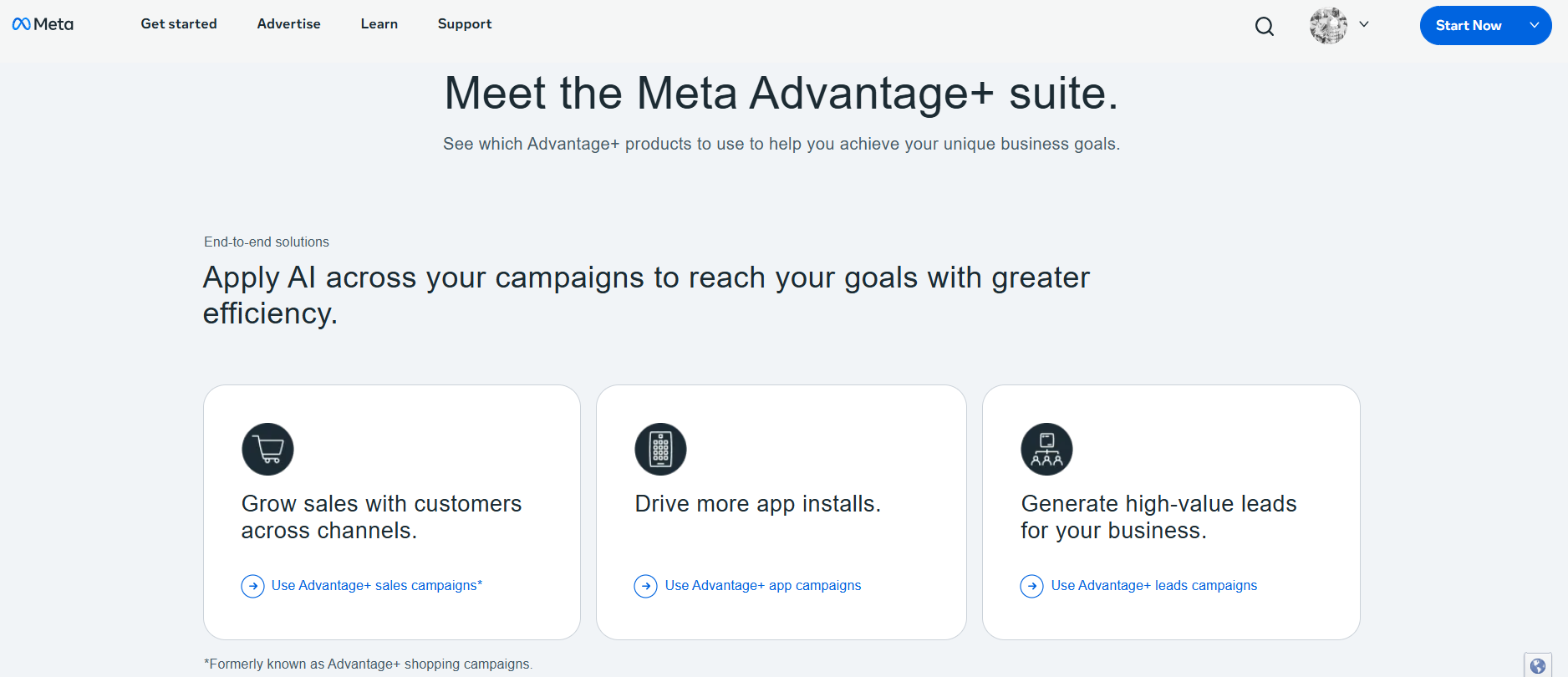Open Use Advantage+ app campaigns link
1568x677 pixels.
pyautogui.click(x=763, y=586)
